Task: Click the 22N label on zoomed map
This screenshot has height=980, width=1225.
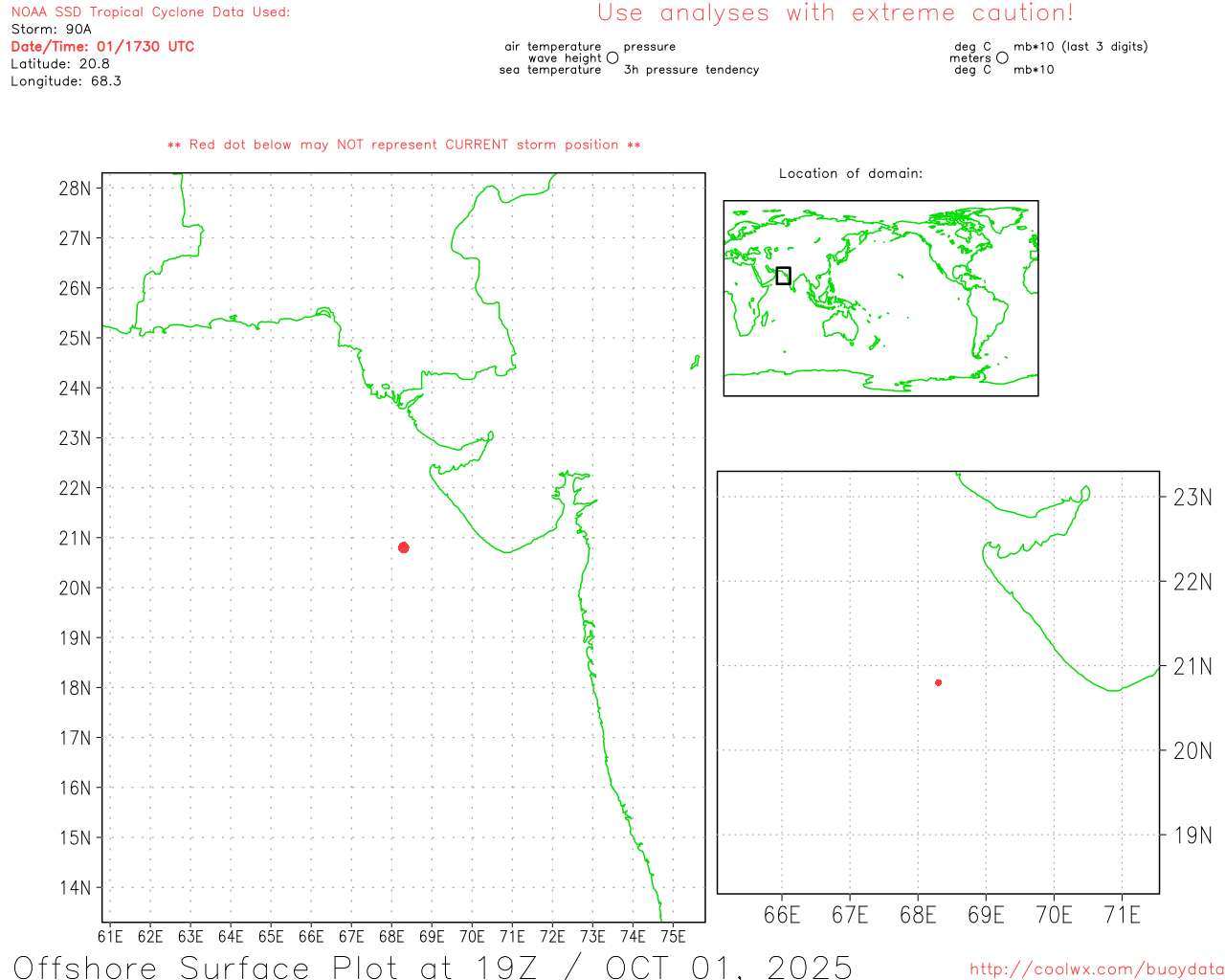Action: (x=1192, y=582)
